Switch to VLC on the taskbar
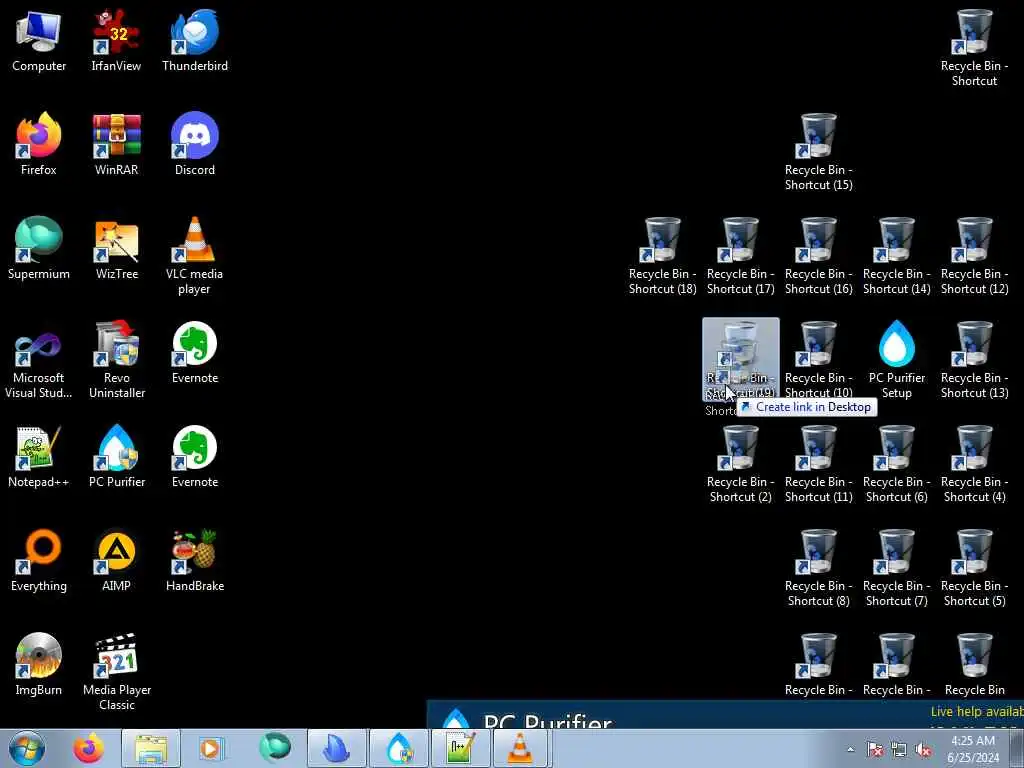1024x768 pixels. click(x=520, y=748)
